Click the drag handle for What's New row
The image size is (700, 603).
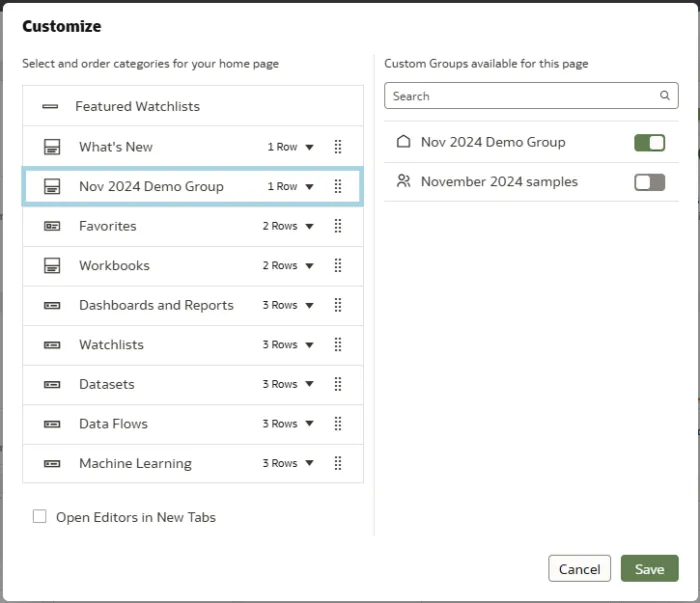[x=337, y=147]
